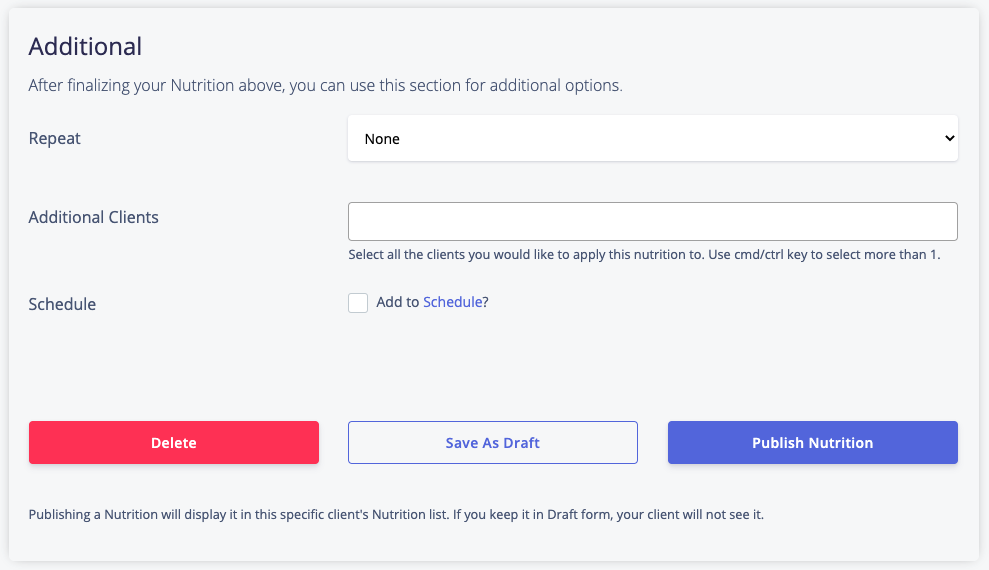989x570 pixels.
Task: Focus the Additional Clients input box
Action: [x=653, y=221]
